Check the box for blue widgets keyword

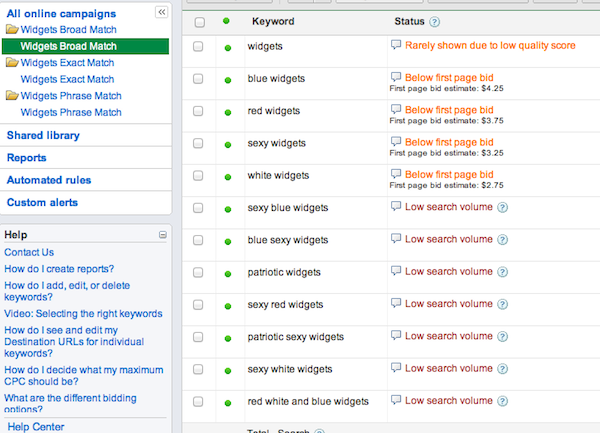click(x=198, y=79)
